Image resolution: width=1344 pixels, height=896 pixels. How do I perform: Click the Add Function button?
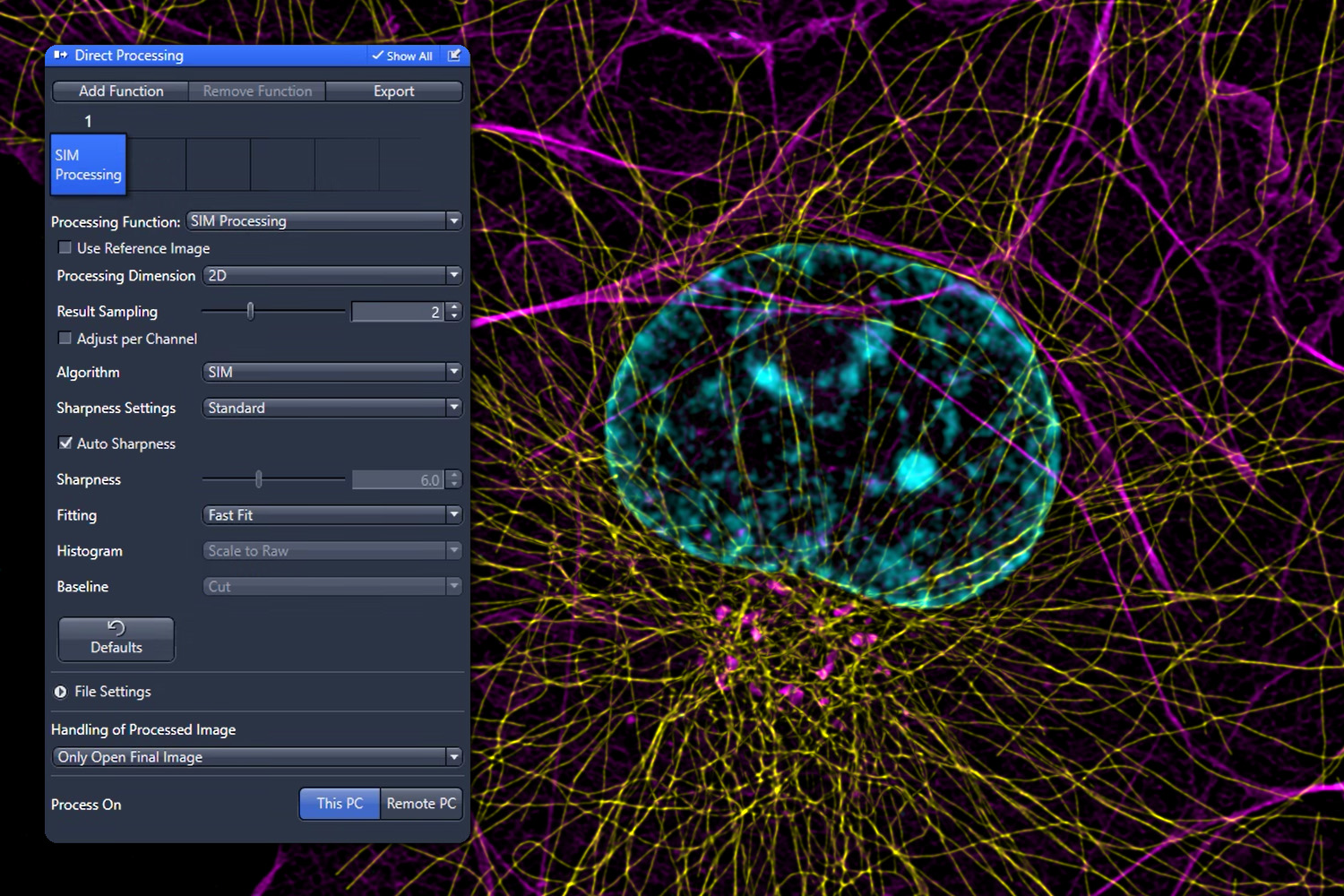tap(121, 91)
